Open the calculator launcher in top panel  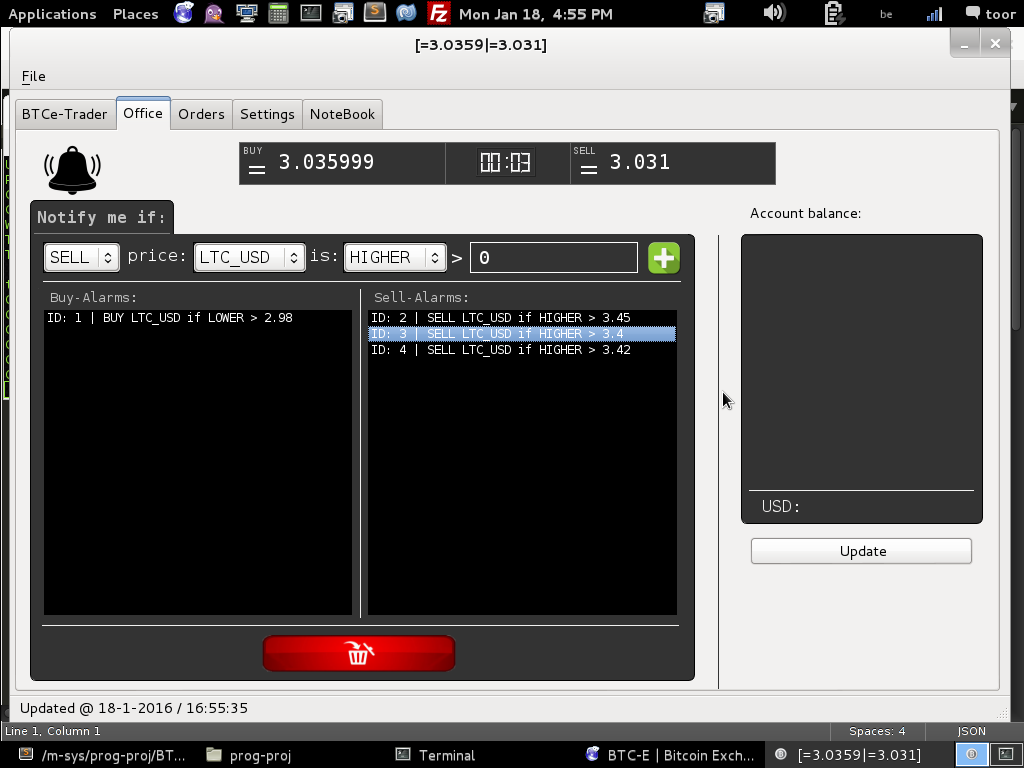point(278,13)
